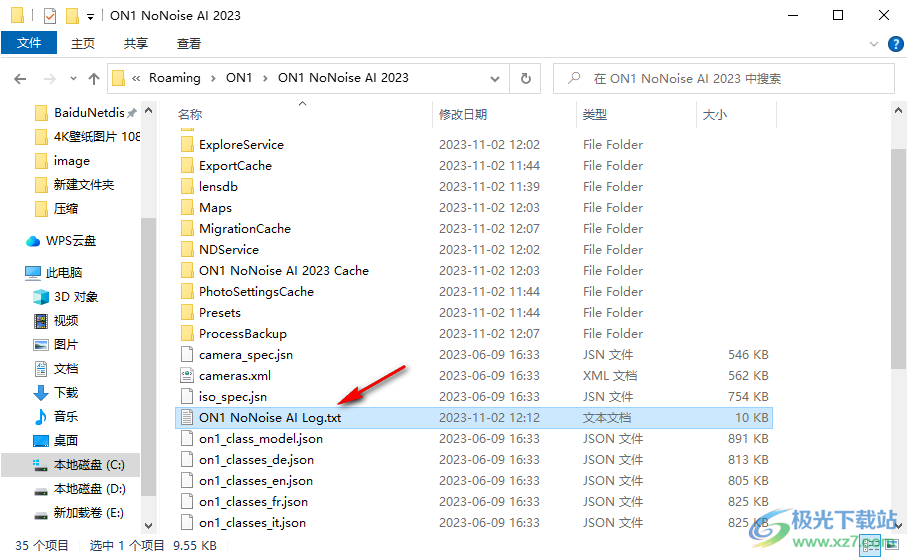Viewport: 908px width, 558px height.
Task: Sort by 大小 column header
Action: [715, 115]
